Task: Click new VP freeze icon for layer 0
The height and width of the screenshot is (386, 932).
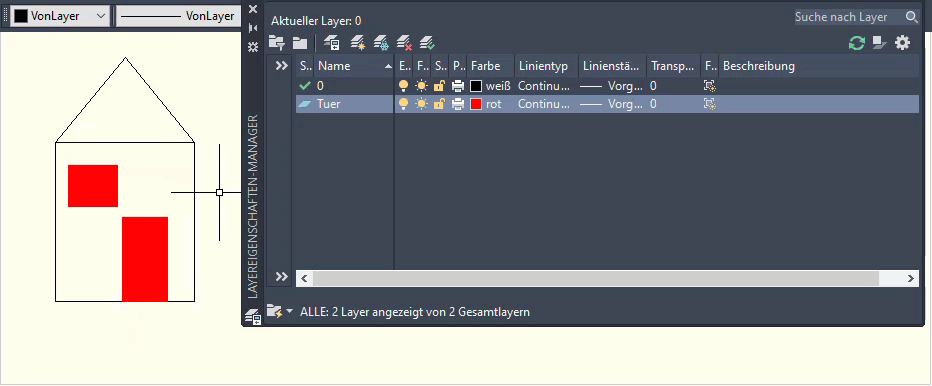Action: point(710,86)
